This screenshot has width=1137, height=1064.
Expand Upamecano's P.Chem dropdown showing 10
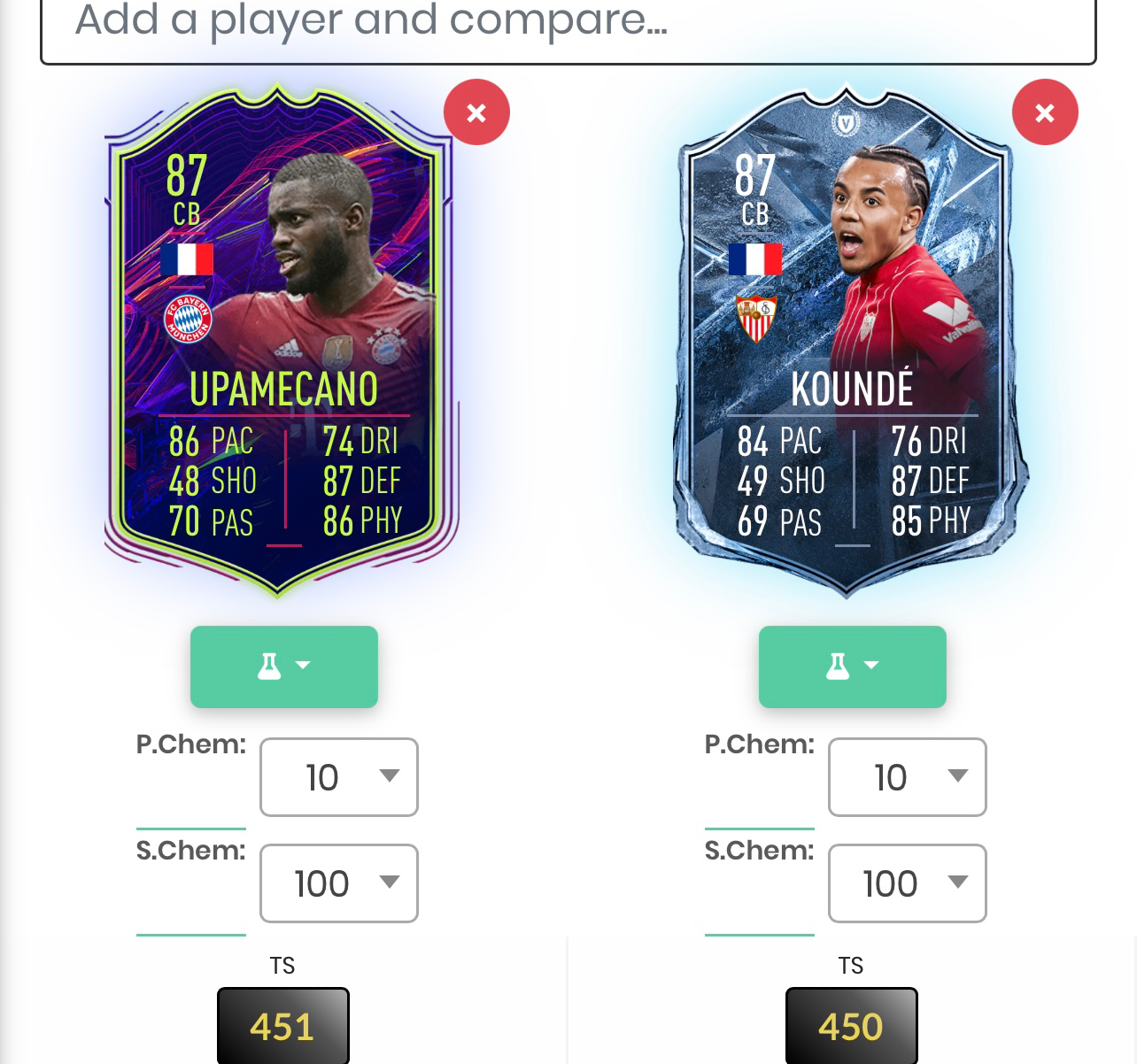point(339,777)
